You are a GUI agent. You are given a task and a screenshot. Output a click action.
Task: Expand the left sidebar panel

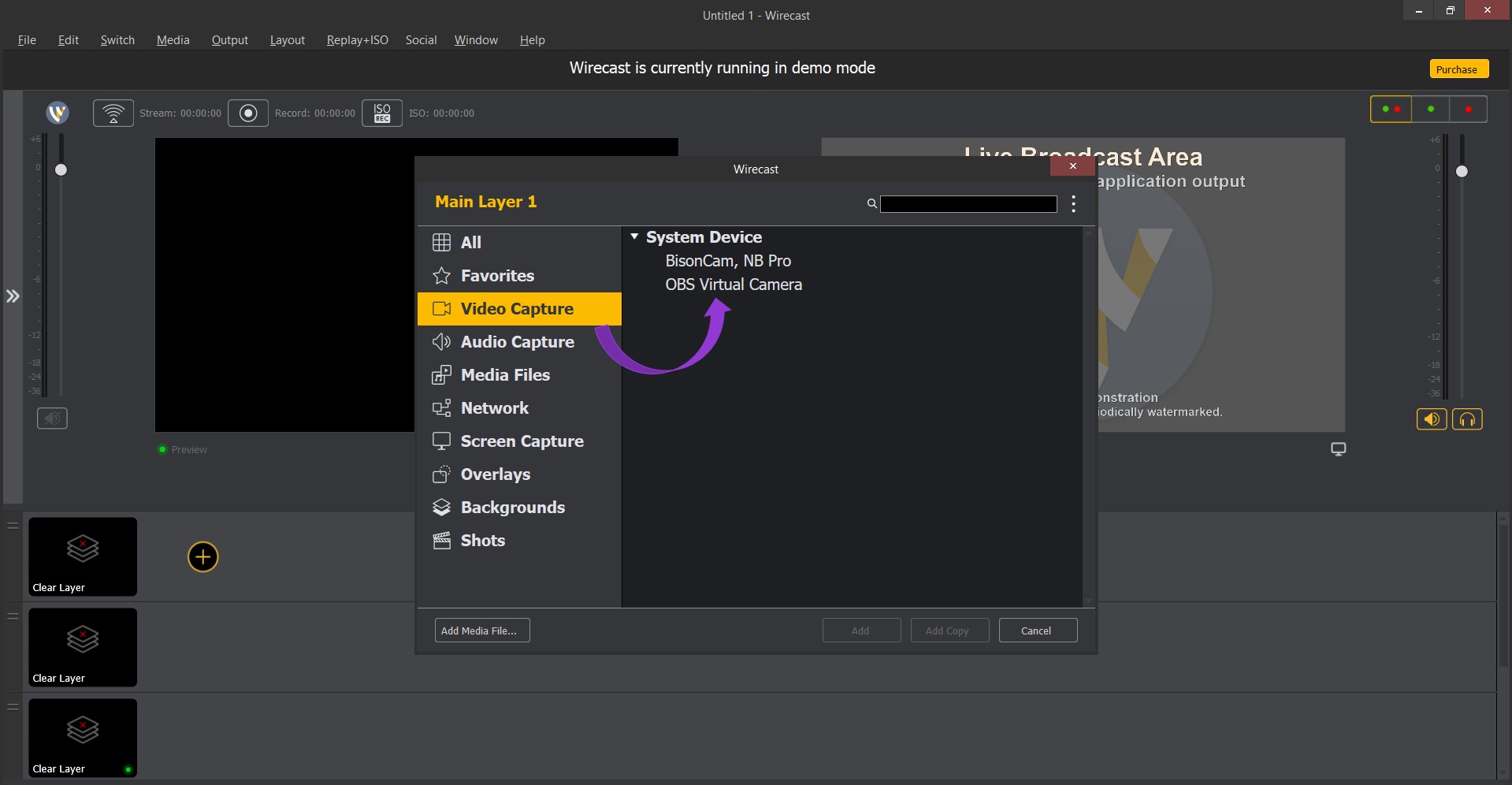(x=13, y=296)
